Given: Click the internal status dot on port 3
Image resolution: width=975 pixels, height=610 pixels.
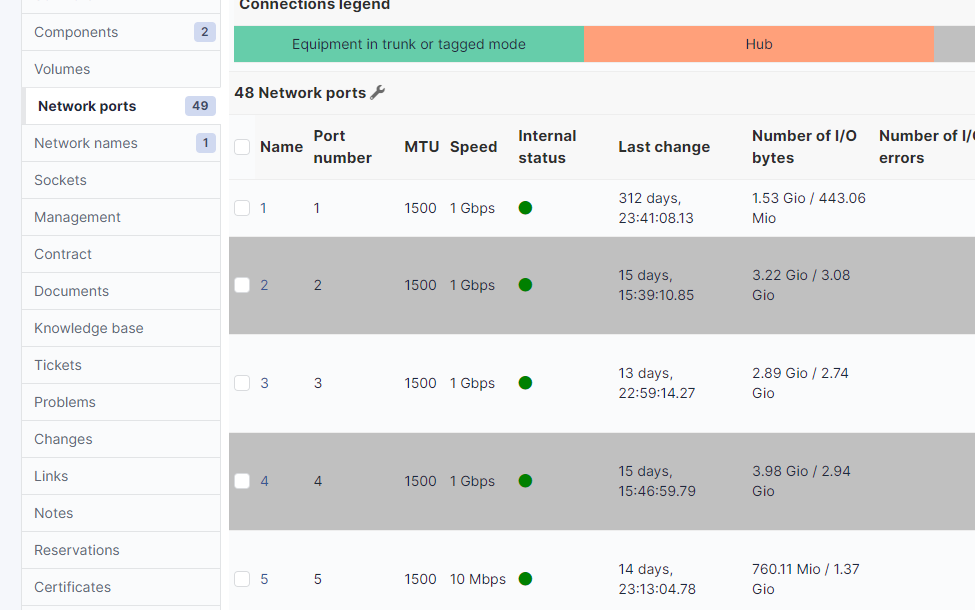Looking at the screenshot, I should 525,383.
